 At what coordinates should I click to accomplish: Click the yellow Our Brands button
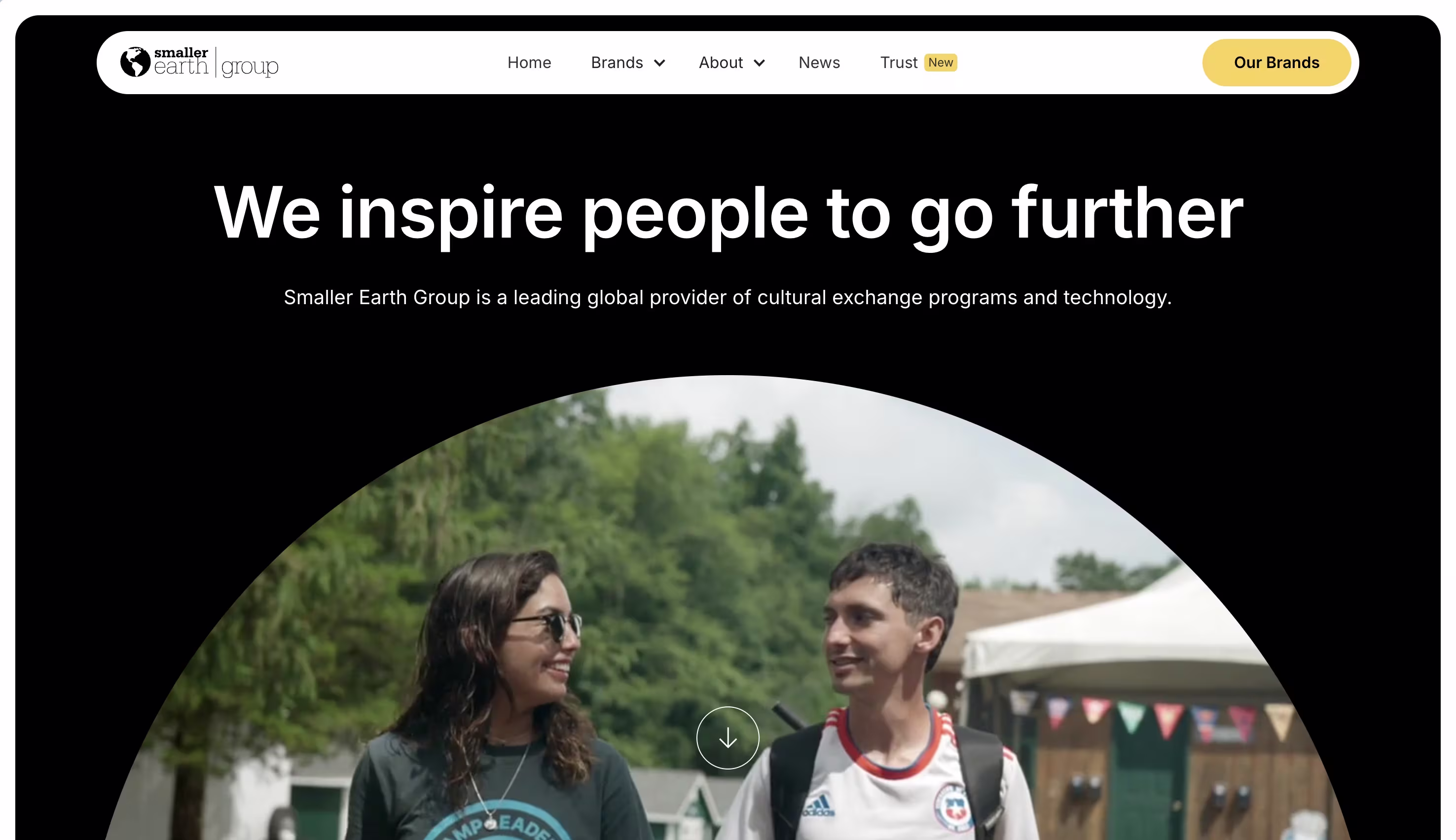click(1276, 62)
